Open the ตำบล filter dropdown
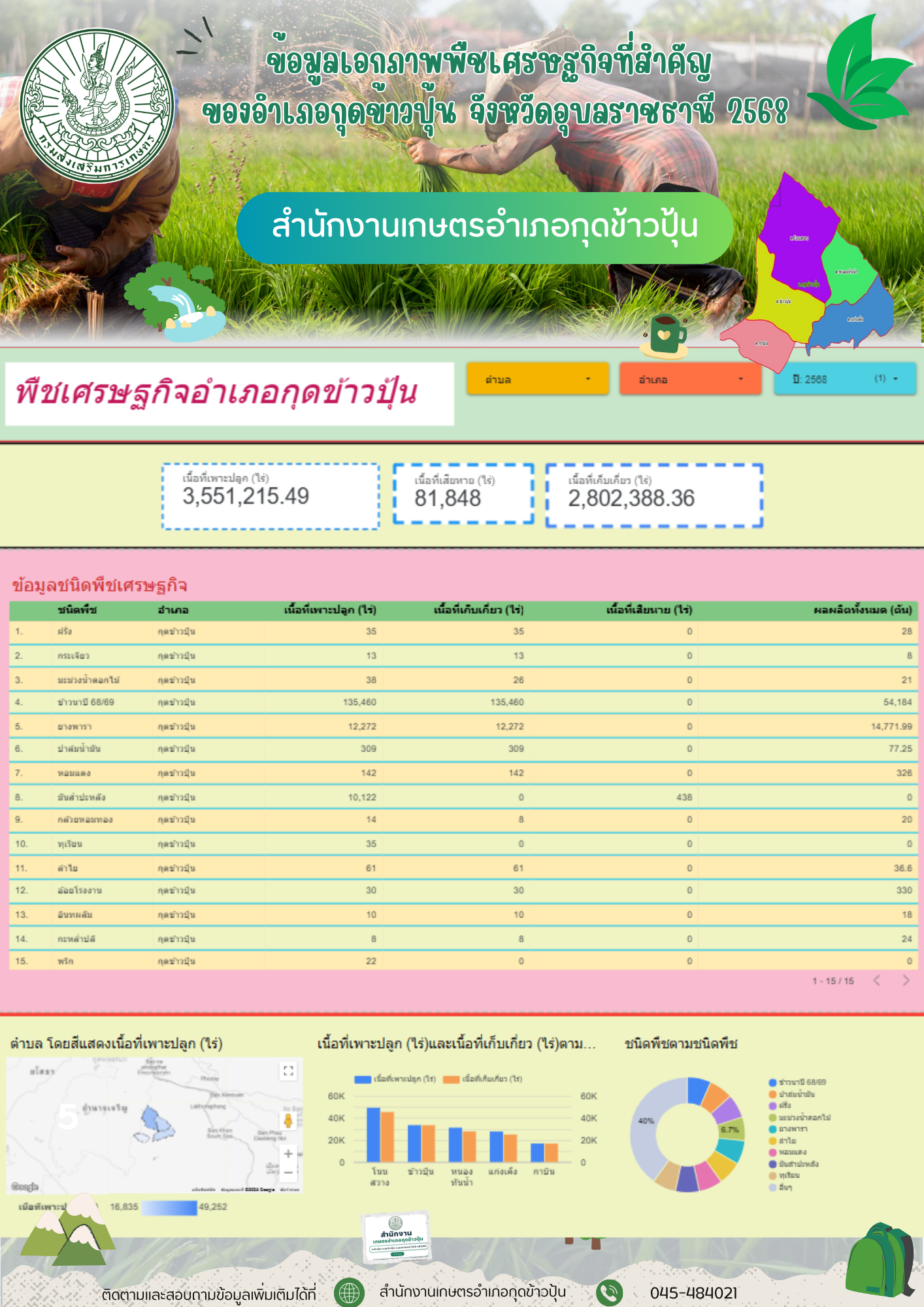 click(537, 379)
